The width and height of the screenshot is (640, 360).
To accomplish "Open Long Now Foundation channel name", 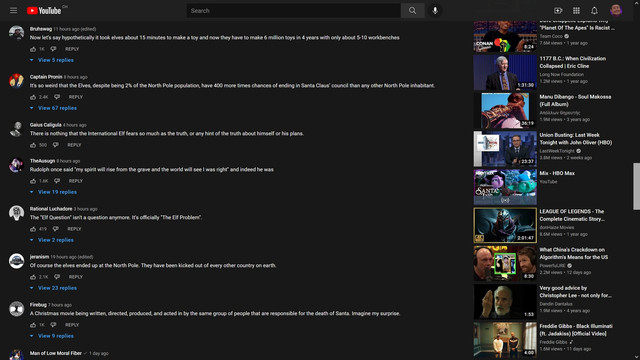I will click(562, 74).
